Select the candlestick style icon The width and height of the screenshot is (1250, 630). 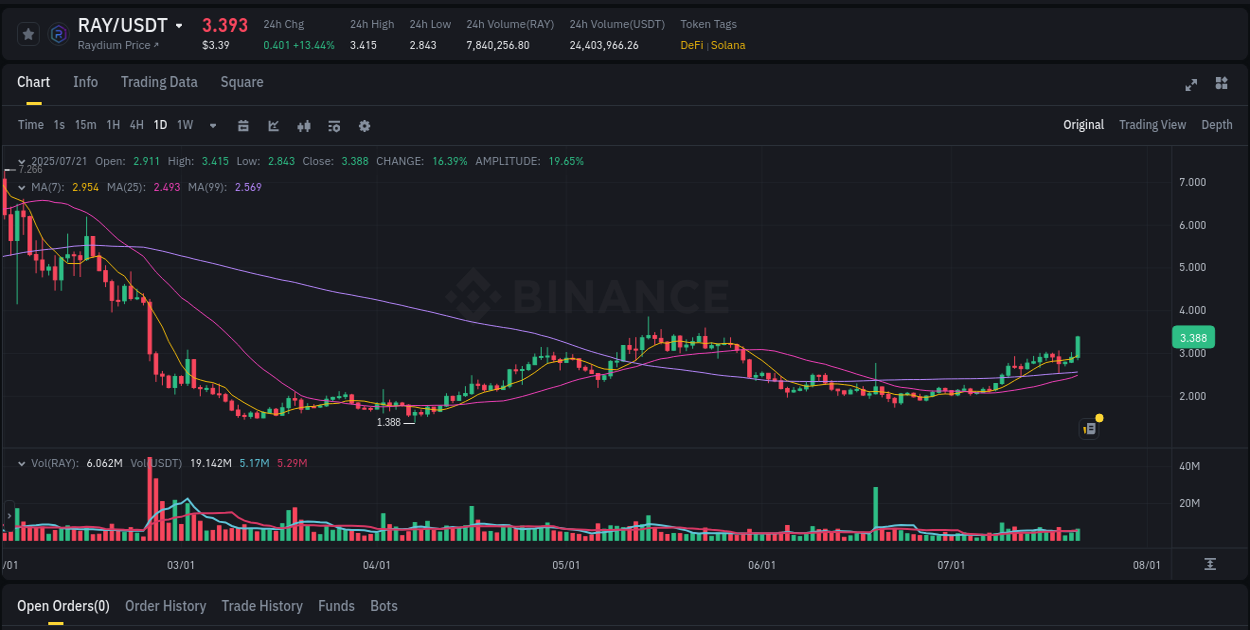tap(304, 126)
